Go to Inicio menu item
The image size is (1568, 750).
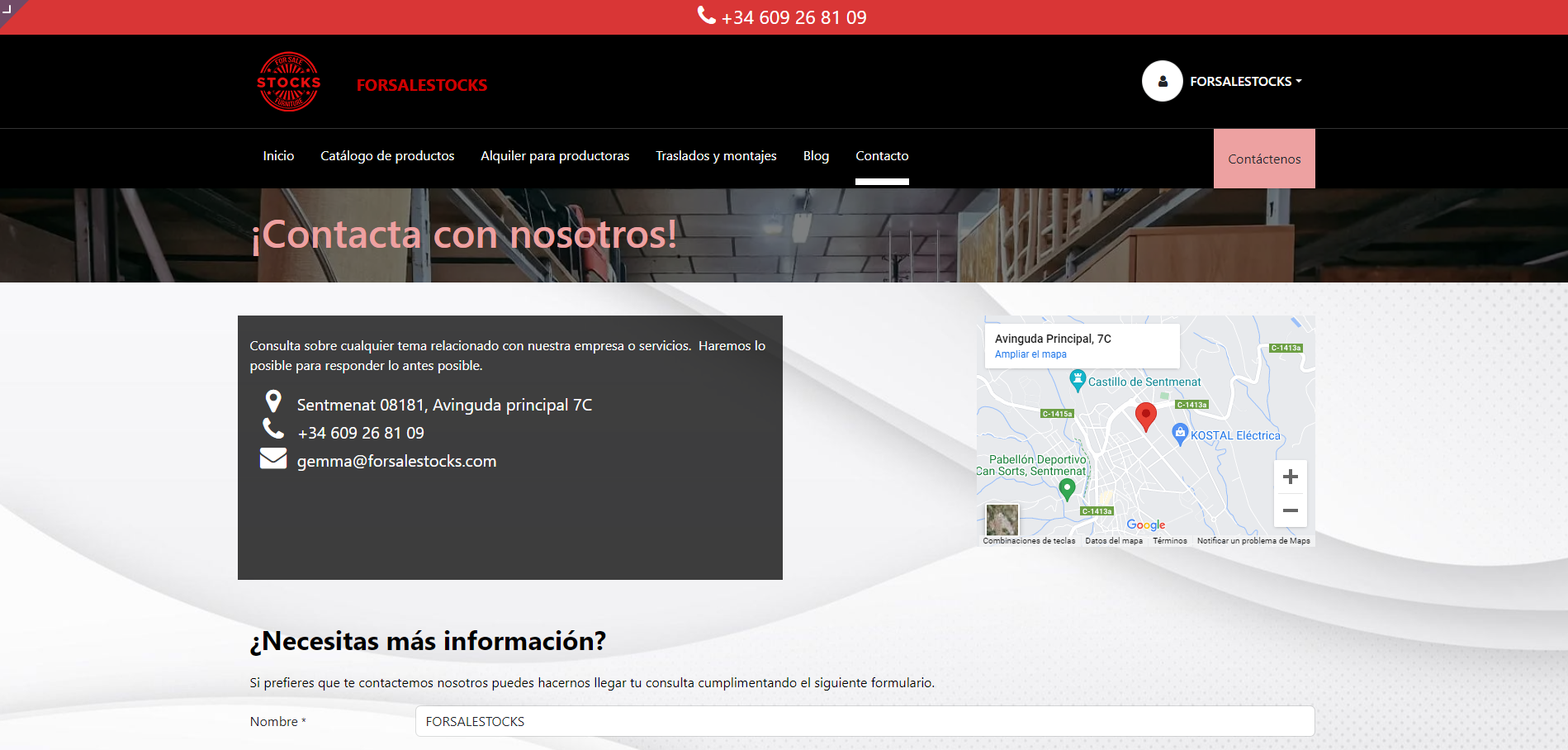pos(278,155)
